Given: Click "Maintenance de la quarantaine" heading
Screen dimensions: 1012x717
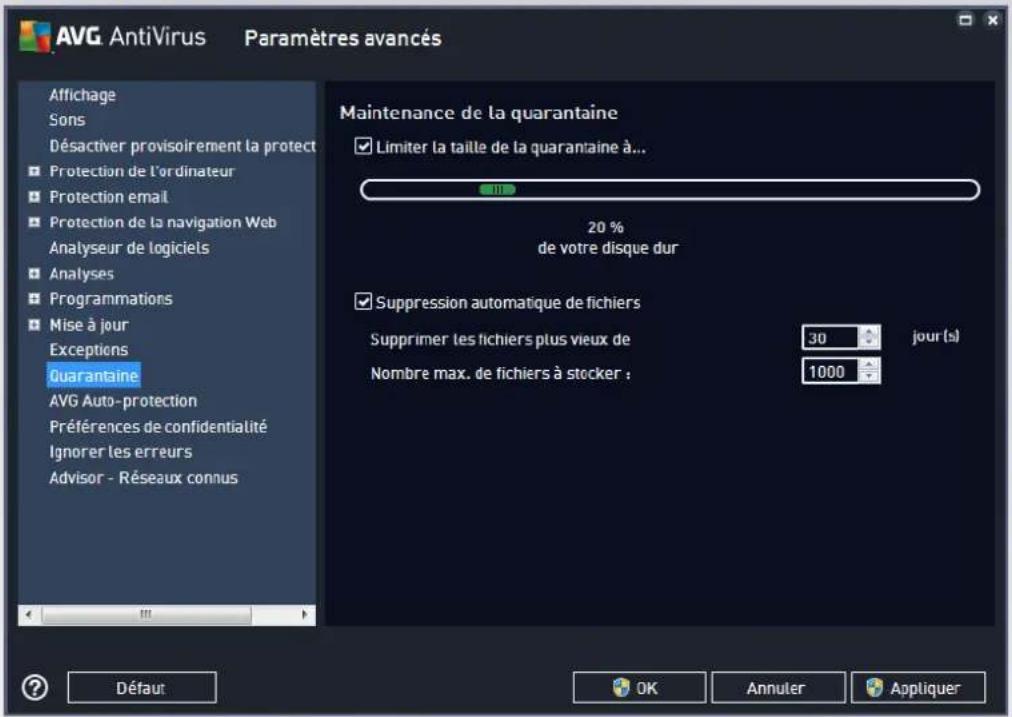Looking at the screenshot, I should tap(479, 113).
